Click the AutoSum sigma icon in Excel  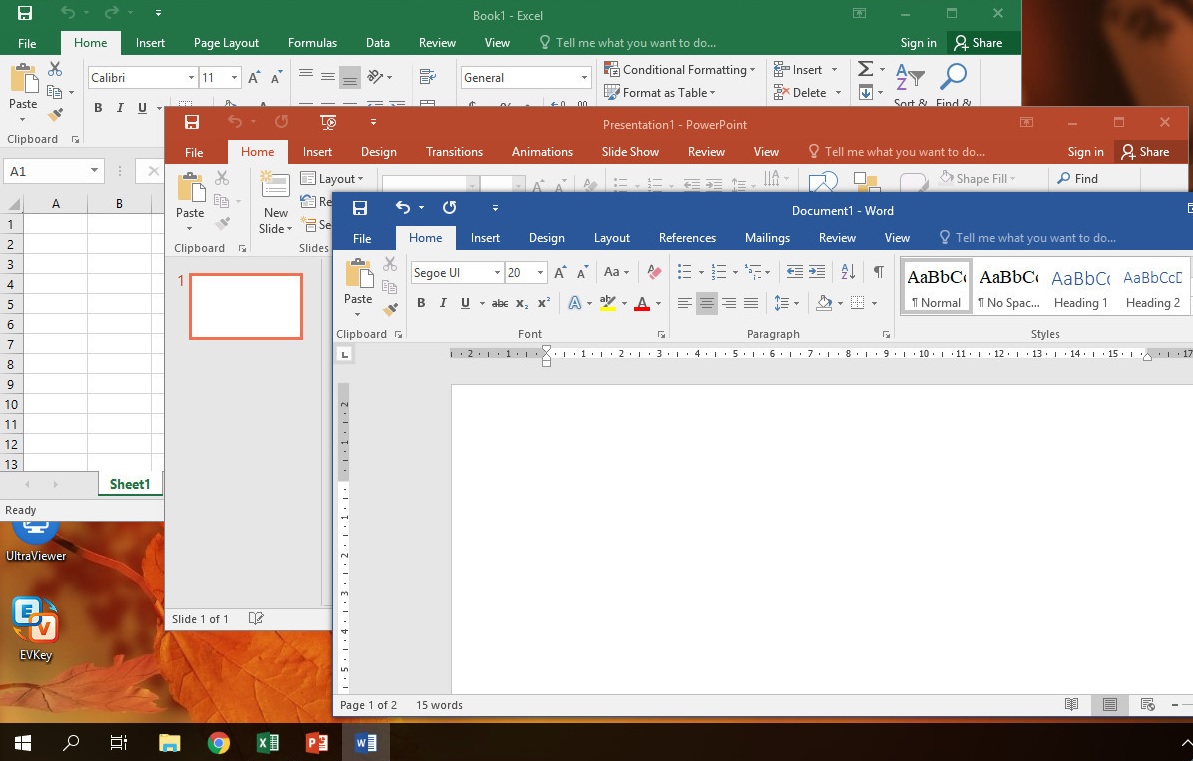click(865, 69)
